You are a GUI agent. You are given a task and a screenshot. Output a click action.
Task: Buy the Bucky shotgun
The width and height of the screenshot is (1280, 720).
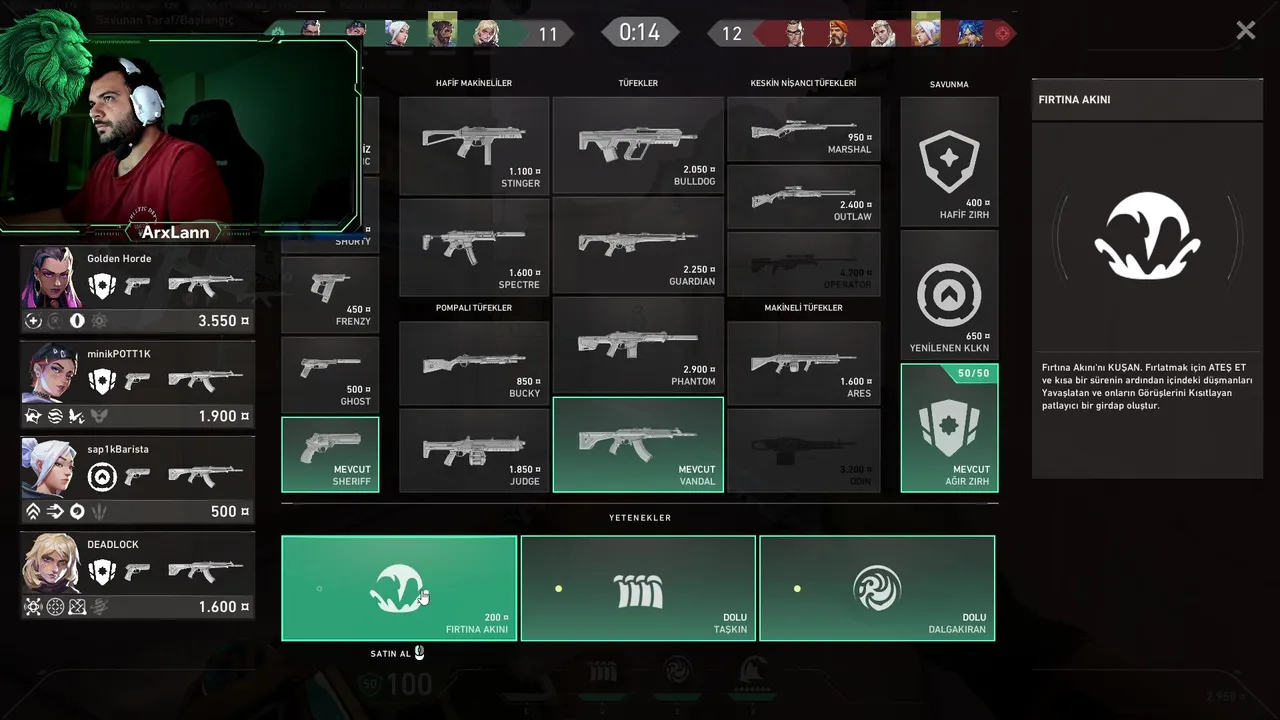click(x=474, y=363)
